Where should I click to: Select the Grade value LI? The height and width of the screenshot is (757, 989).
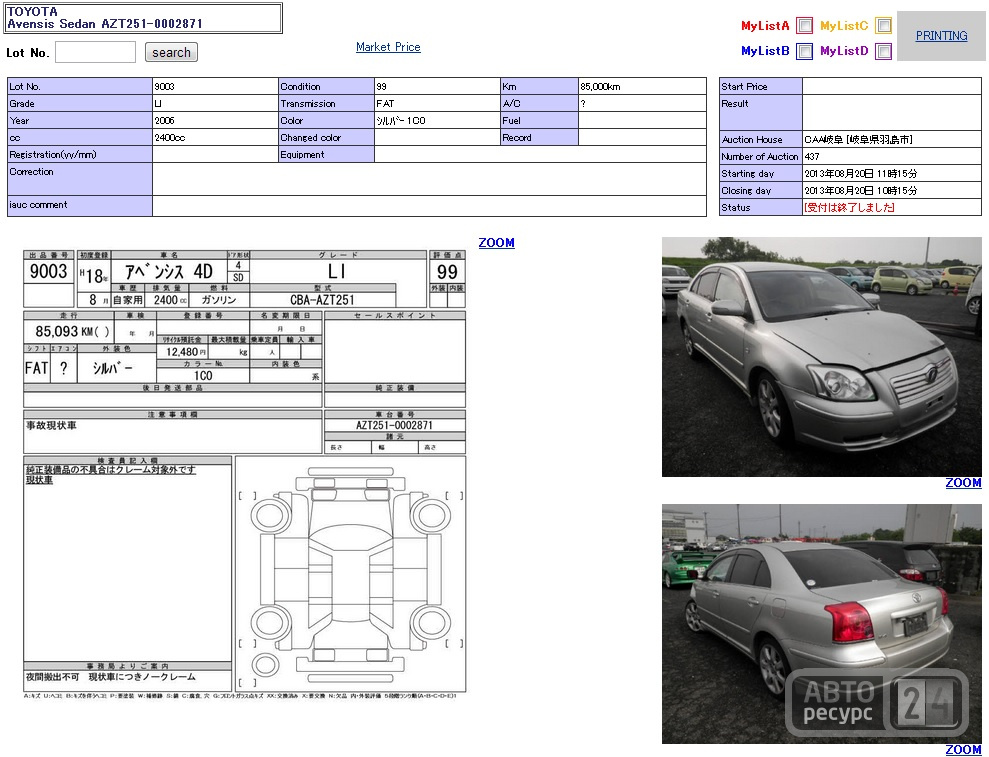coord(158,103)
